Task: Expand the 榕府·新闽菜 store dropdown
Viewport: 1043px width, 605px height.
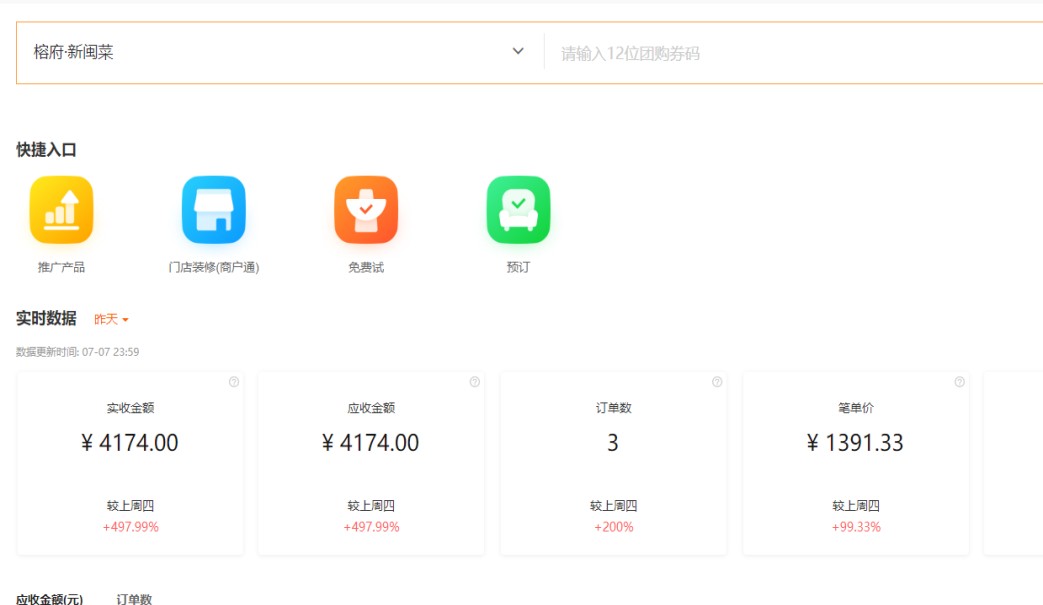Action: tap(270, 52)
